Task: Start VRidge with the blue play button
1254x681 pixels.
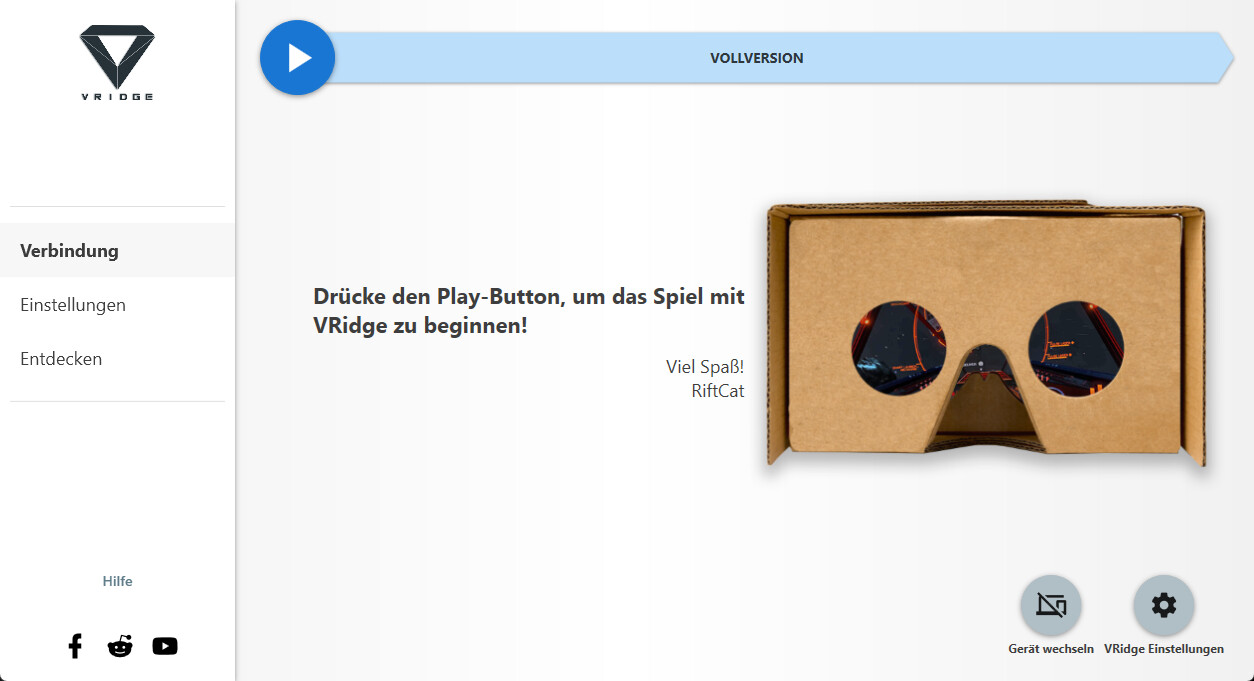Action: coord(297,58)
